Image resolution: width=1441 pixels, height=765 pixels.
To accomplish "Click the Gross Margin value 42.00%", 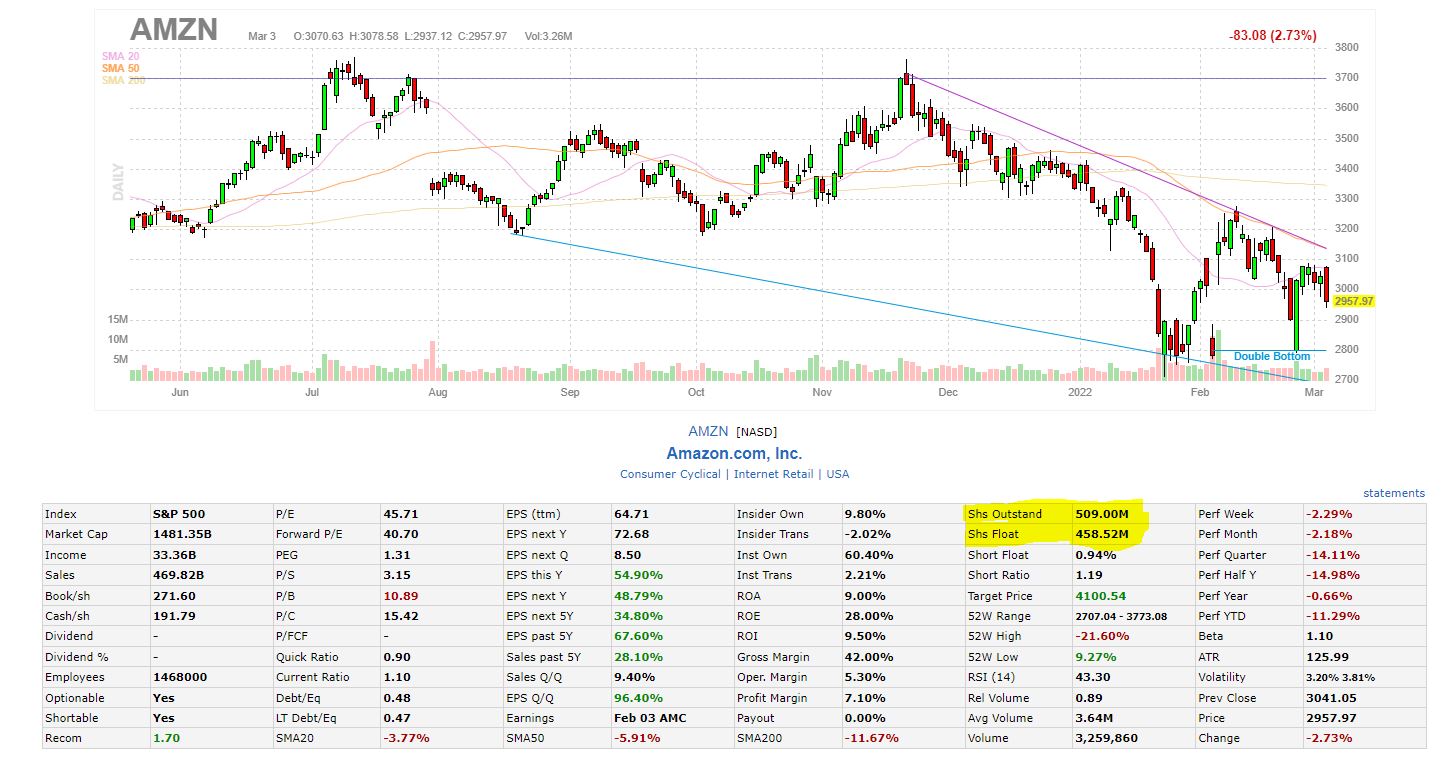I will 870,657.
